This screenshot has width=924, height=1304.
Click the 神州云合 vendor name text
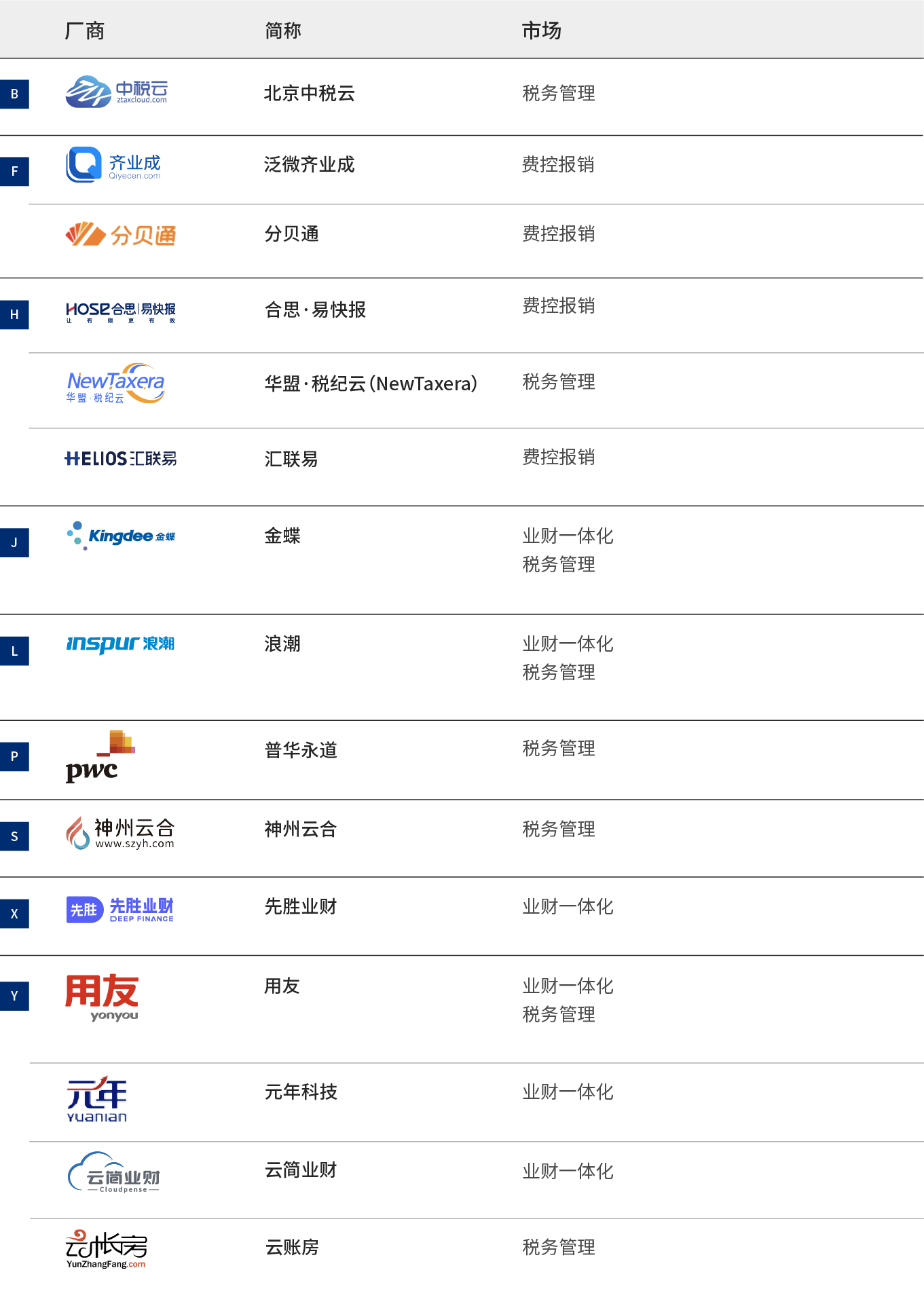pyautogui.click(x=301, y=830)
